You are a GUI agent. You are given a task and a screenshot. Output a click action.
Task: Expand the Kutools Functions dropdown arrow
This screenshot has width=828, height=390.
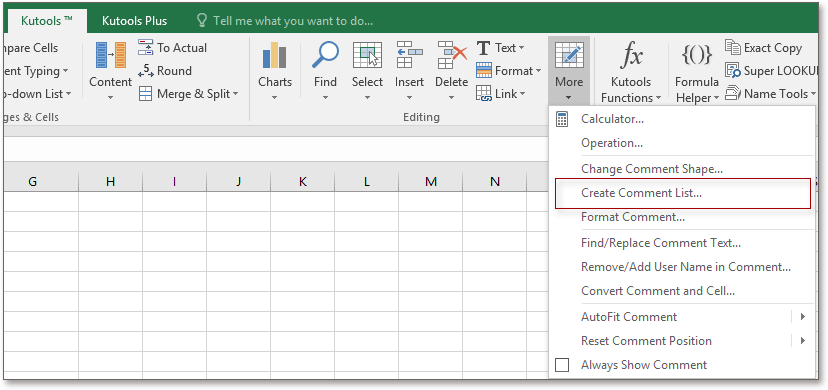(x=658, y=98)
